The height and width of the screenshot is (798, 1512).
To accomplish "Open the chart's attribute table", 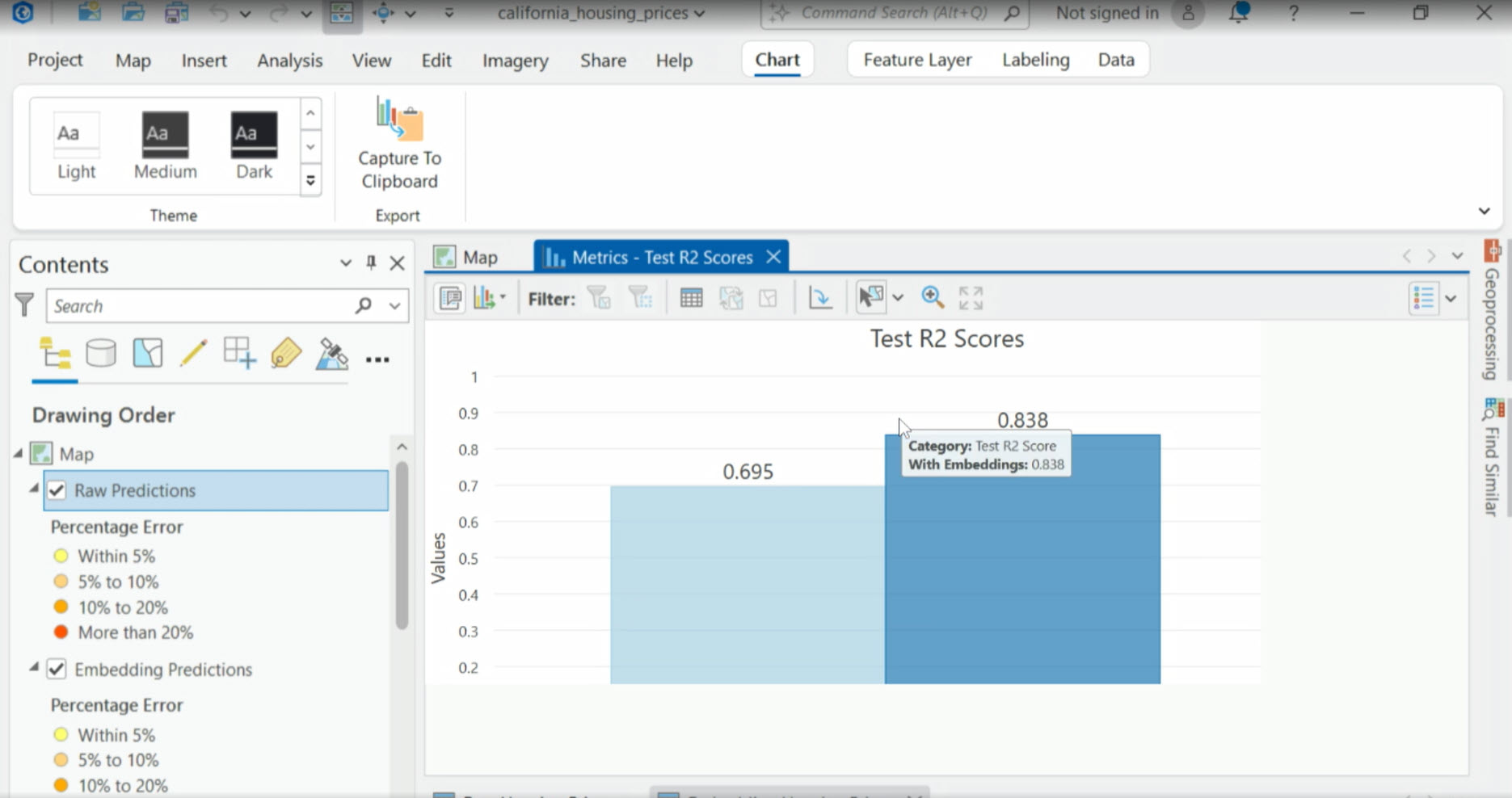I will 691,298.
